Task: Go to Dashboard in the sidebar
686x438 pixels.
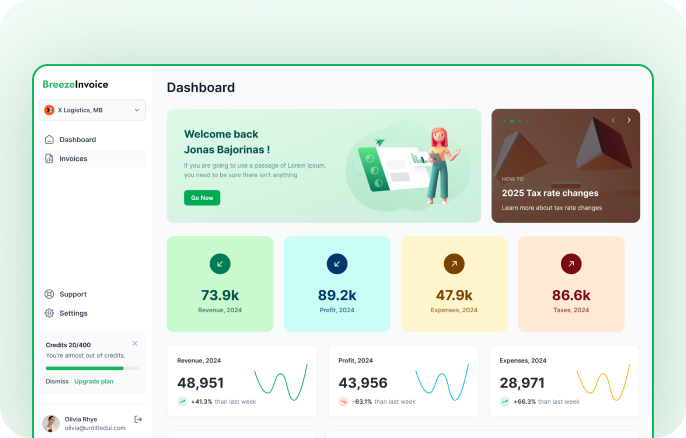Action: pos(92,140)
